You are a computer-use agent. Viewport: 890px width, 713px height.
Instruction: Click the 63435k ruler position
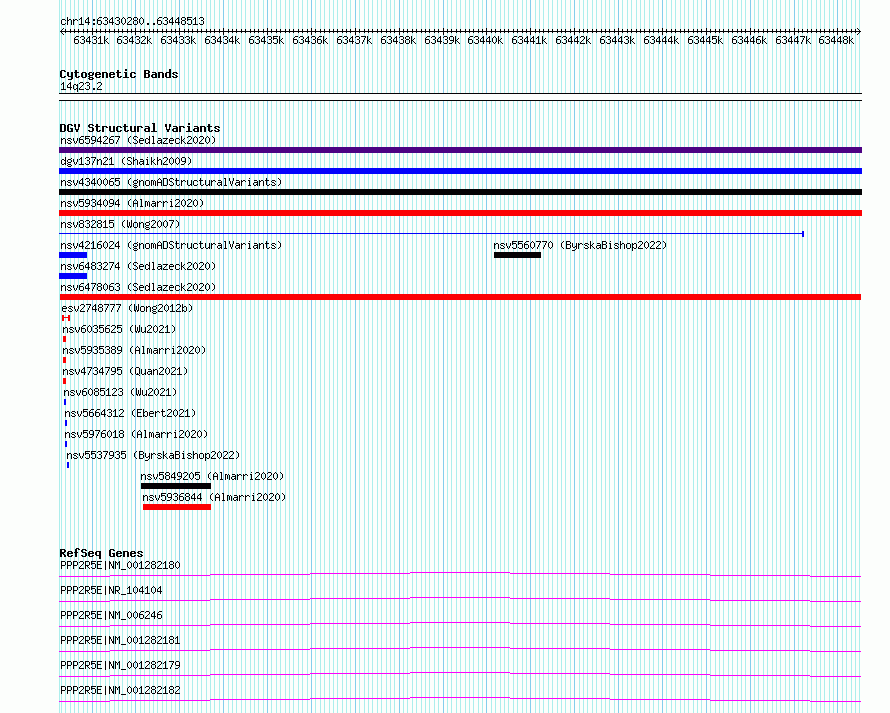[266, 40]
